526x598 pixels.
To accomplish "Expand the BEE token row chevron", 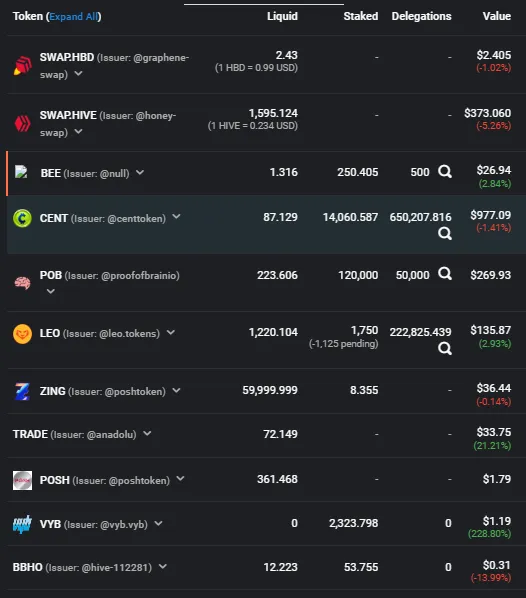I will pyautogui.click(x=140, y=172).
